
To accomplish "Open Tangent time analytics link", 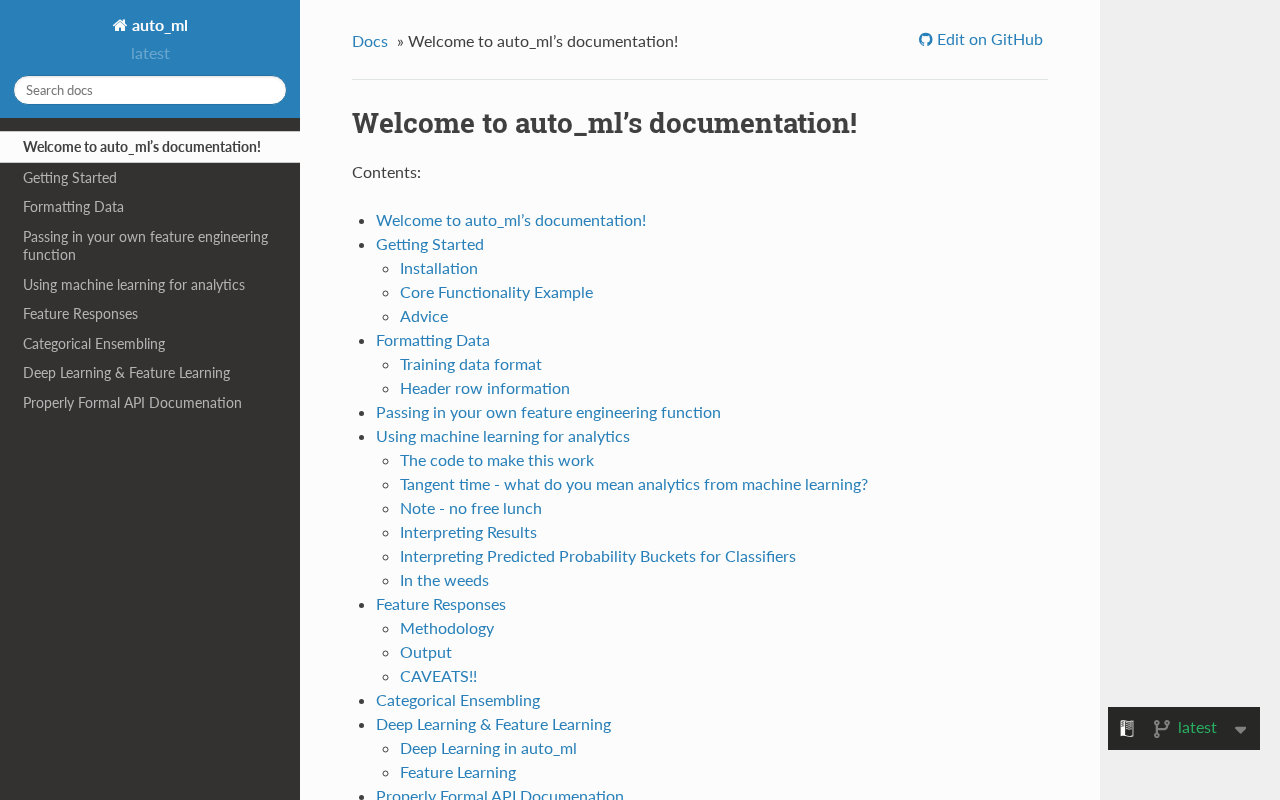I will click(634, 484).
